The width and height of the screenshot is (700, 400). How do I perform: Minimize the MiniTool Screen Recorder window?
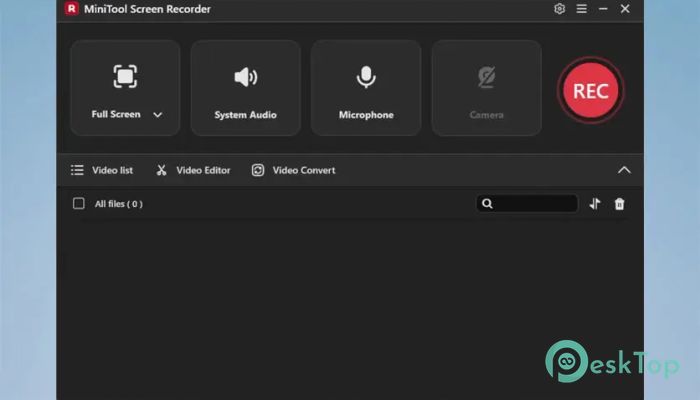click(x=603, y=9)
